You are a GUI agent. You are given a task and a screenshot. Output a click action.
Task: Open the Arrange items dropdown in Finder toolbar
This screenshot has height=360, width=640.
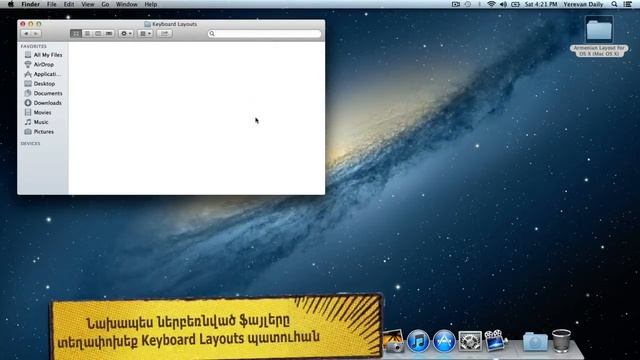pos(145,33)
